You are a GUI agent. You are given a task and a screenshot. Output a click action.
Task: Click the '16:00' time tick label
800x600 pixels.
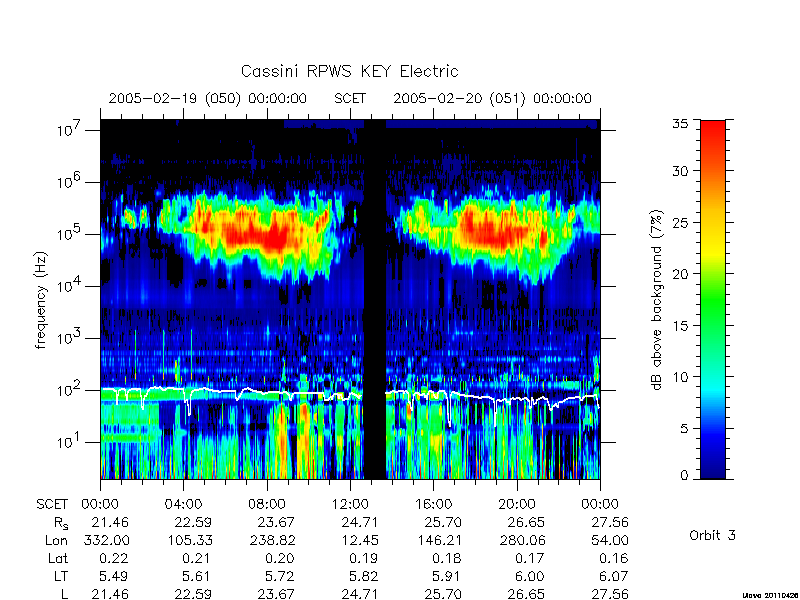click(x=433, y=504)
